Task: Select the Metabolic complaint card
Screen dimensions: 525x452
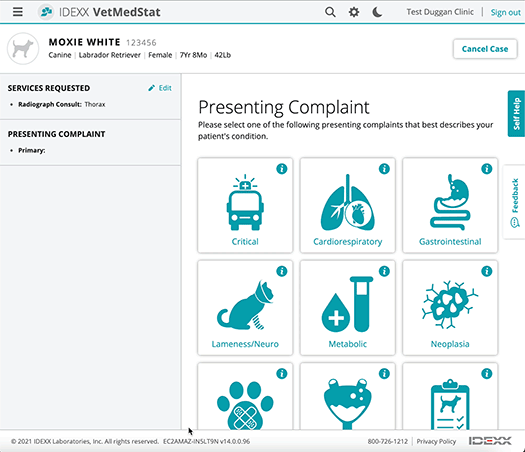Action: point(348,308)
